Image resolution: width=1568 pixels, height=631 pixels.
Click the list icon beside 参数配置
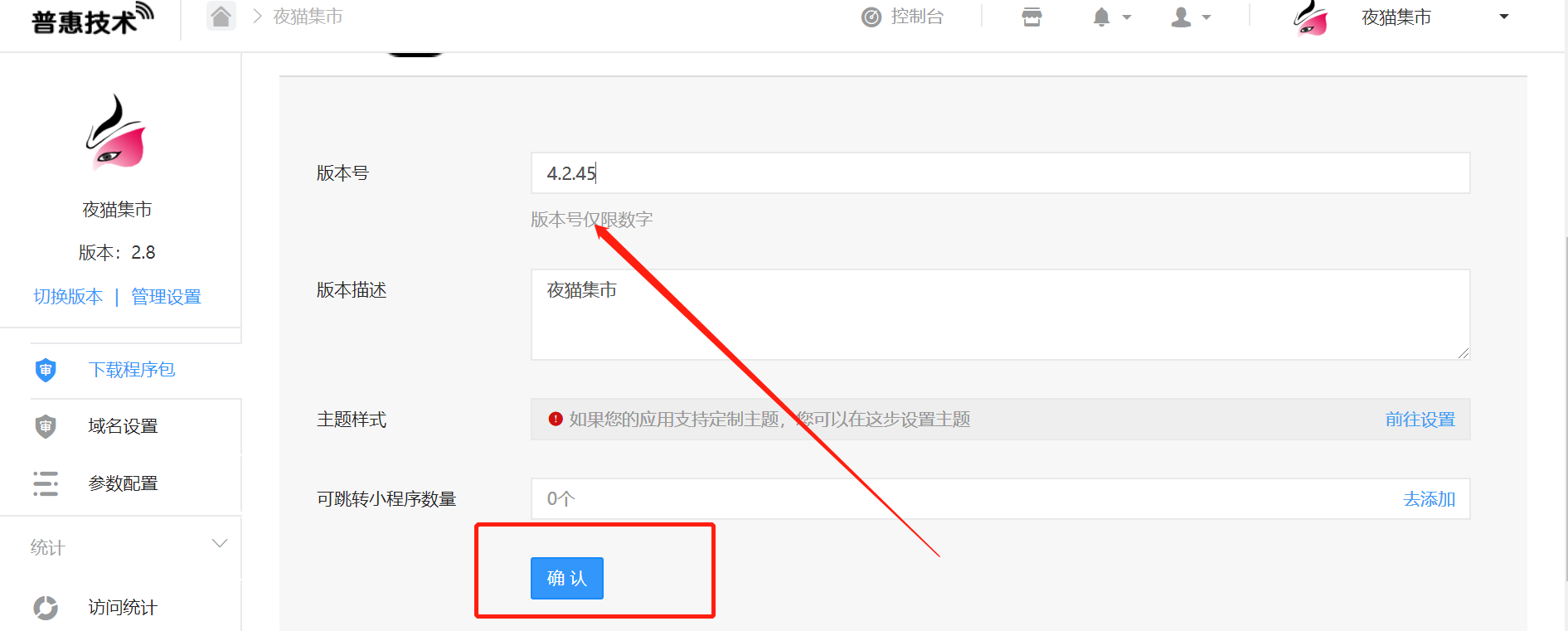(46, 483)
